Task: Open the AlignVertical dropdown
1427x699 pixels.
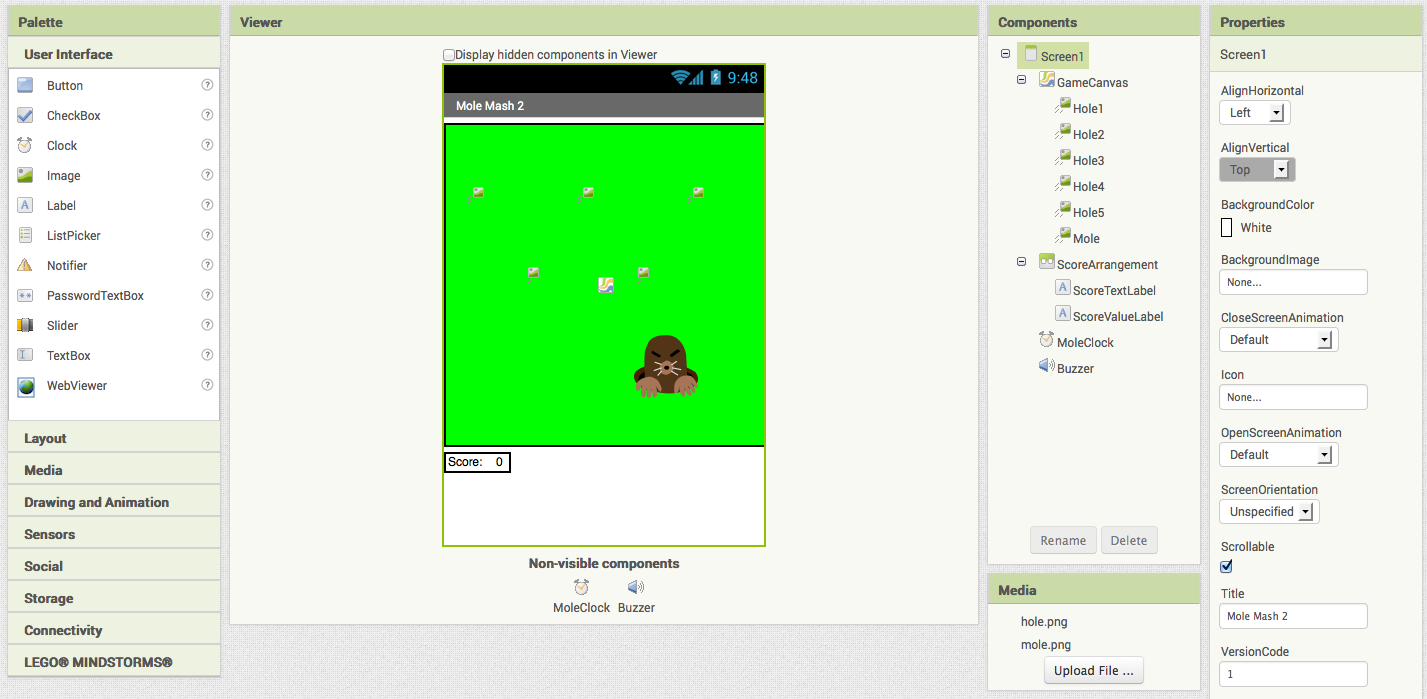Action: [1257, 170]
